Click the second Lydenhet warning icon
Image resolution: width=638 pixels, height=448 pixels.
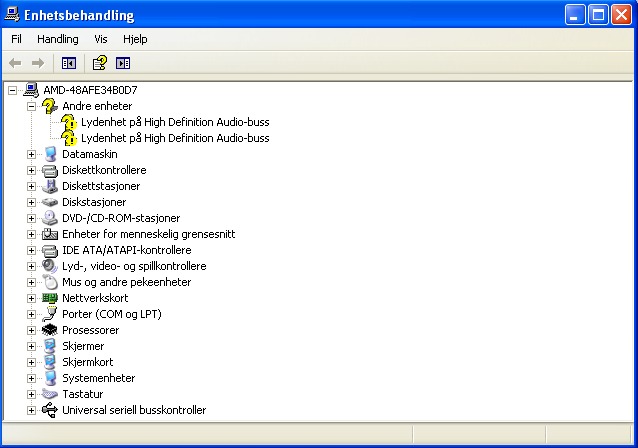[69, 138]
